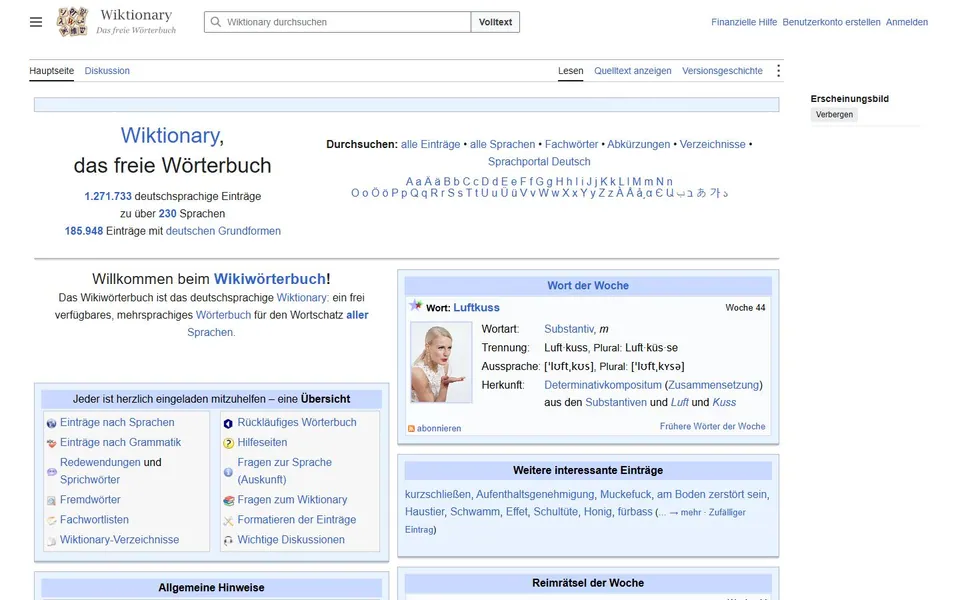Click the bold Wikiwörterbuch link
Viewport: 960px width, 600px height.
click(269, 279)
